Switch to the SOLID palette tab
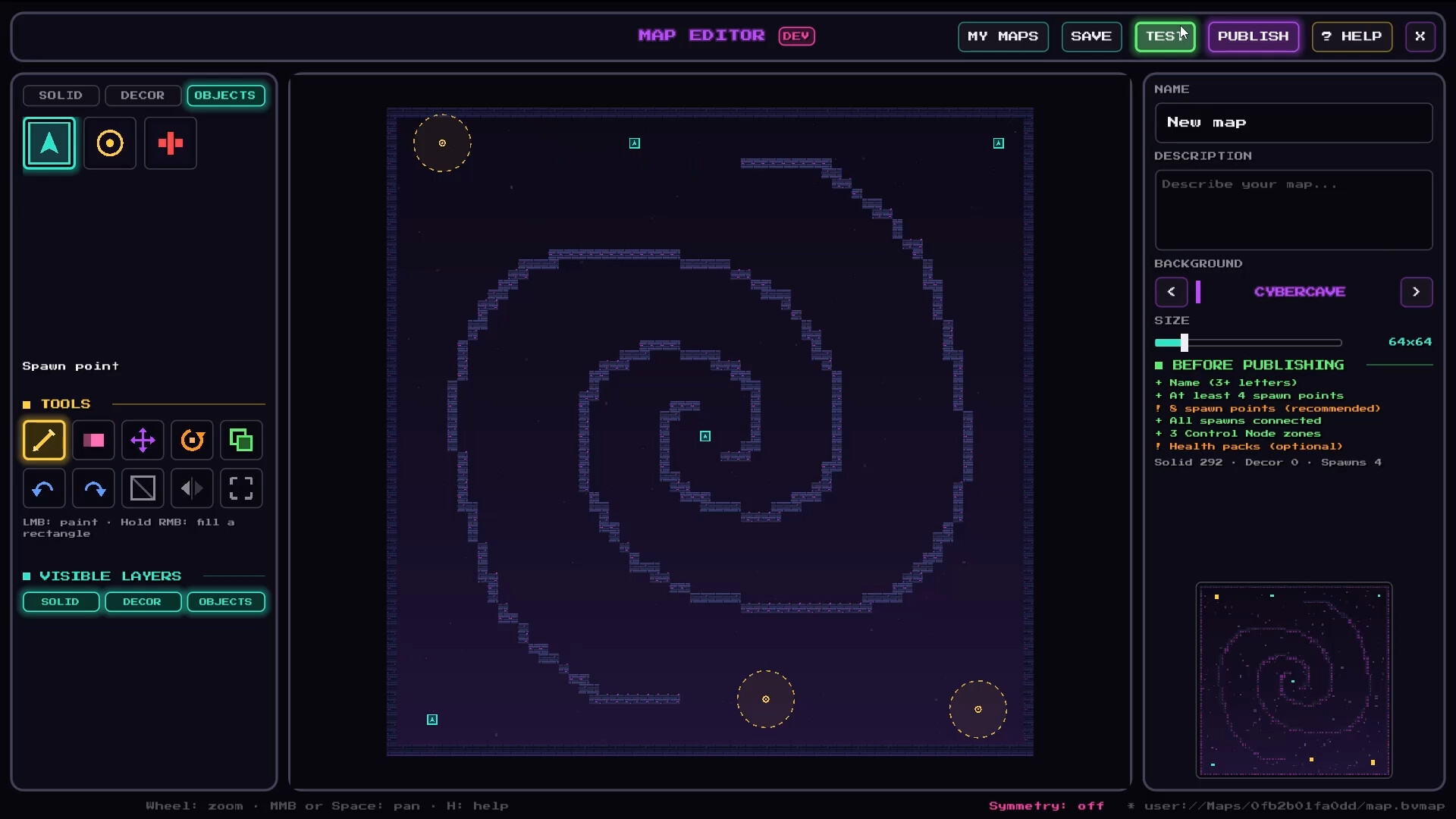The image size is (1456, 819). (x=61, y=96)
